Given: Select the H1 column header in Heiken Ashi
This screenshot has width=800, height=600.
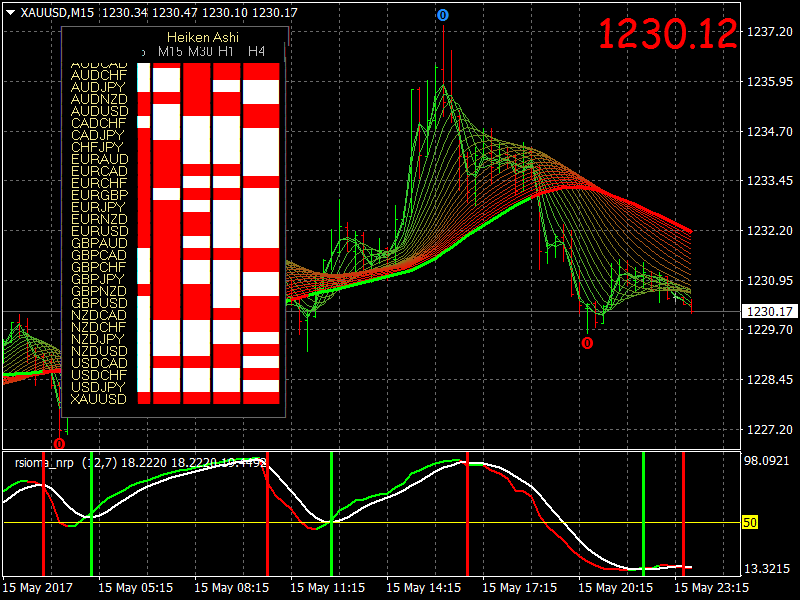Looking at the screenshot, I should tap(226, 52).
